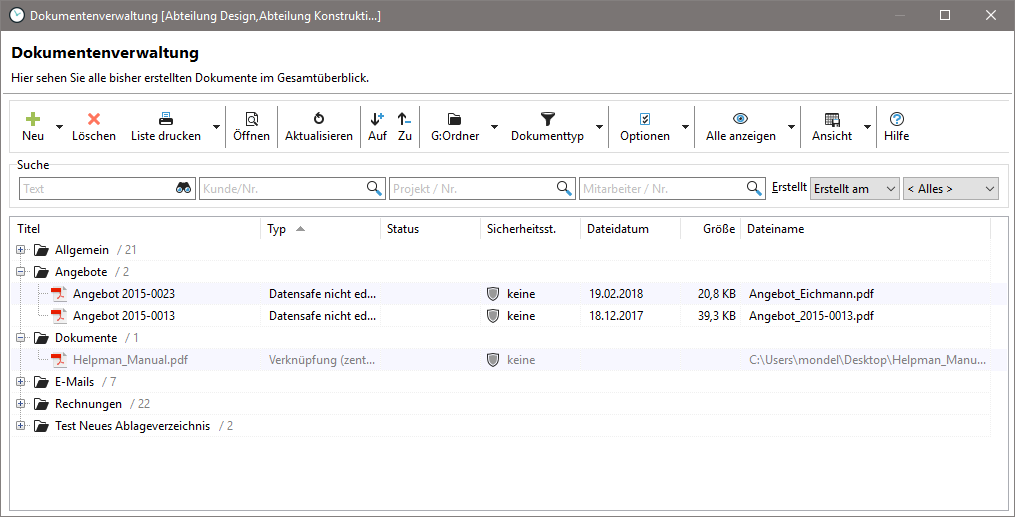1015x517 pixels.
Task: Collapse the Angebote folder node
Action: pyautogui.click(x=20, y=271)
